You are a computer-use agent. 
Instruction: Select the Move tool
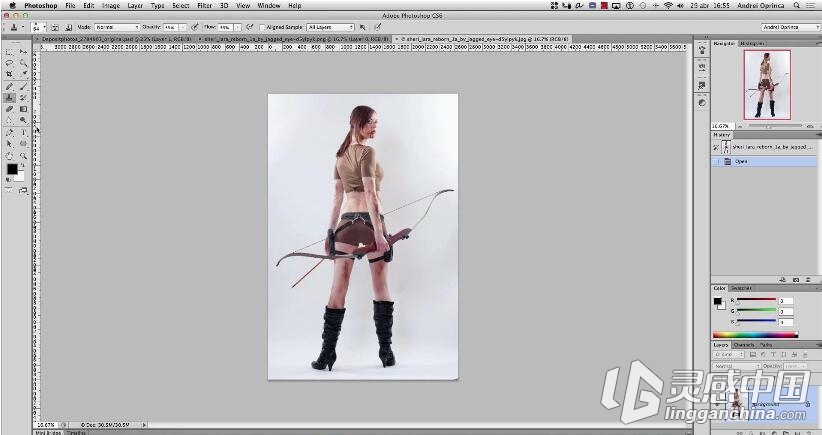click(23, 52)
